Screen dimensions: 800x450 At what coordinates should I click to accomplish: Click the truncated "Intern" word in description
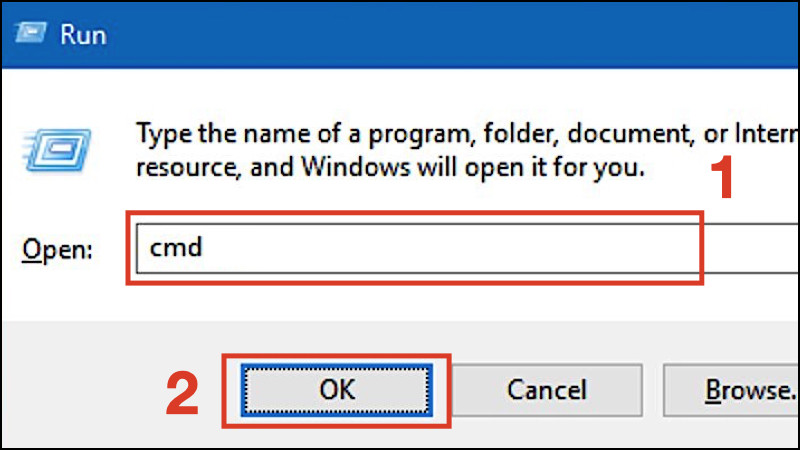point(766,134)
